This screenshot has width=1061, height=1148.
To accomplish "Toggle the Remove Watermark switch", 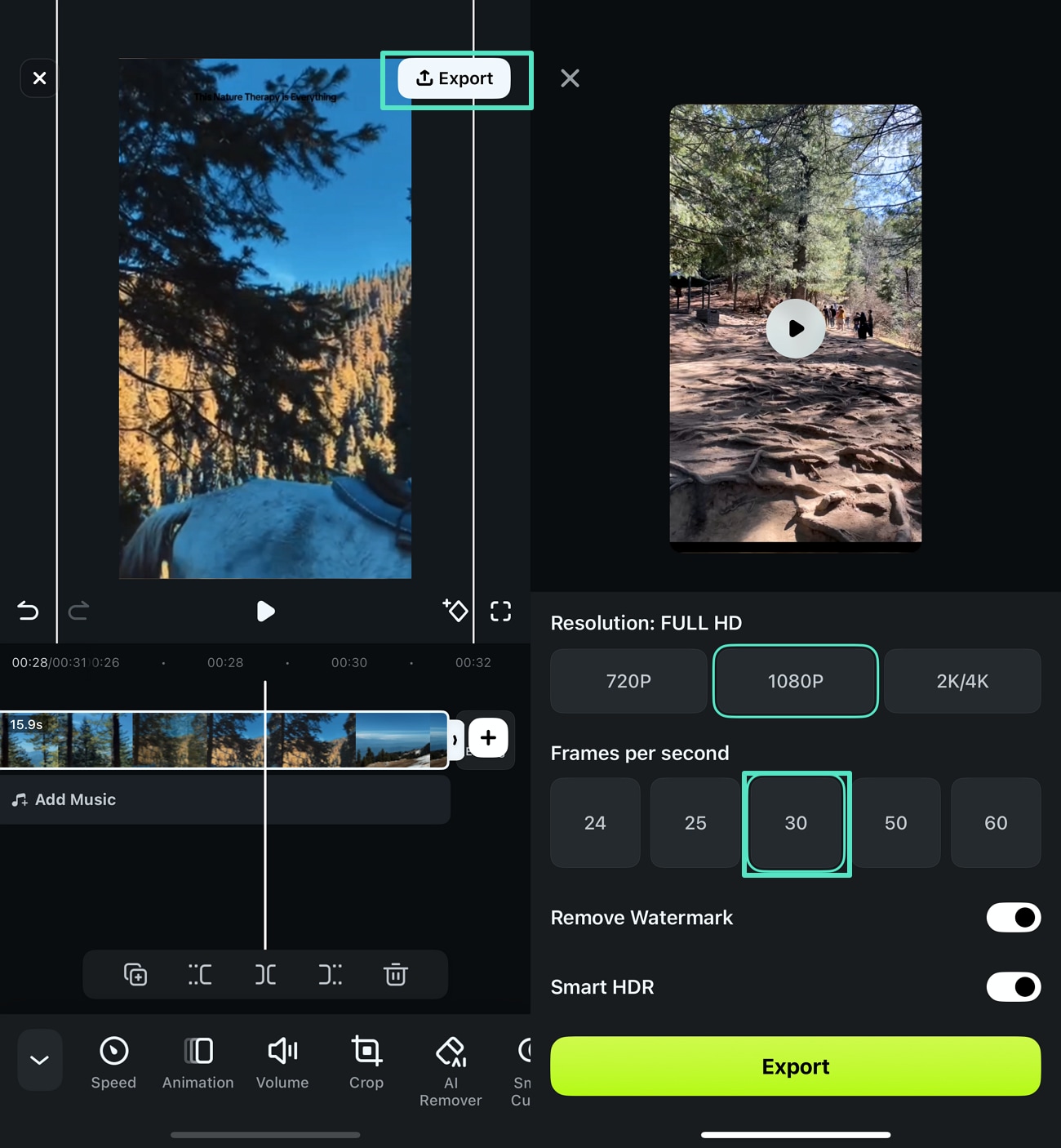I will 1014,917.
